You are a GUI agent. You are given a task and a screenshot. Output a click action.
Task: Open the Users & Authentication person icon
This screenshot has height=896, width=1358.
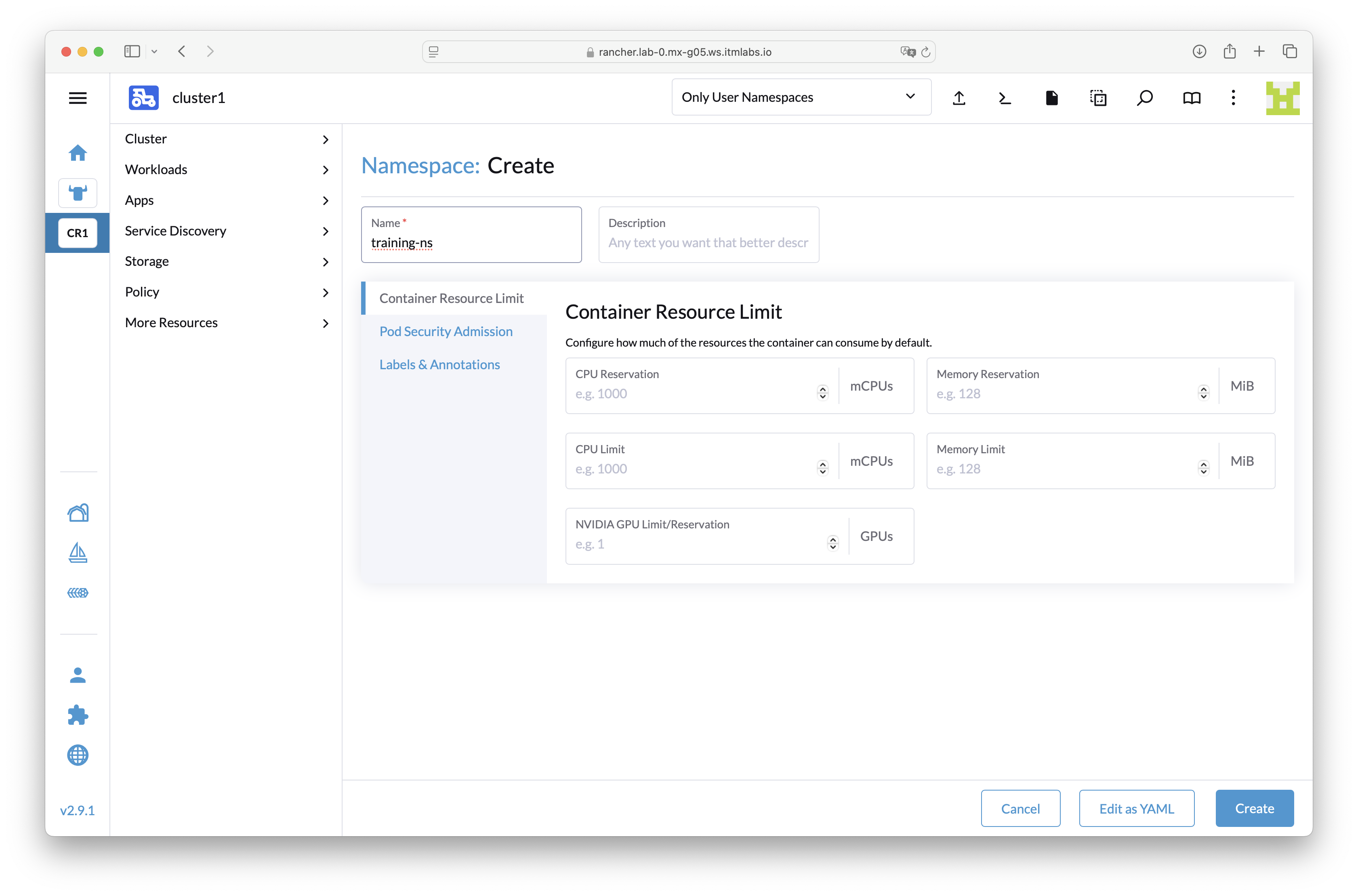(x=78, y=675)
